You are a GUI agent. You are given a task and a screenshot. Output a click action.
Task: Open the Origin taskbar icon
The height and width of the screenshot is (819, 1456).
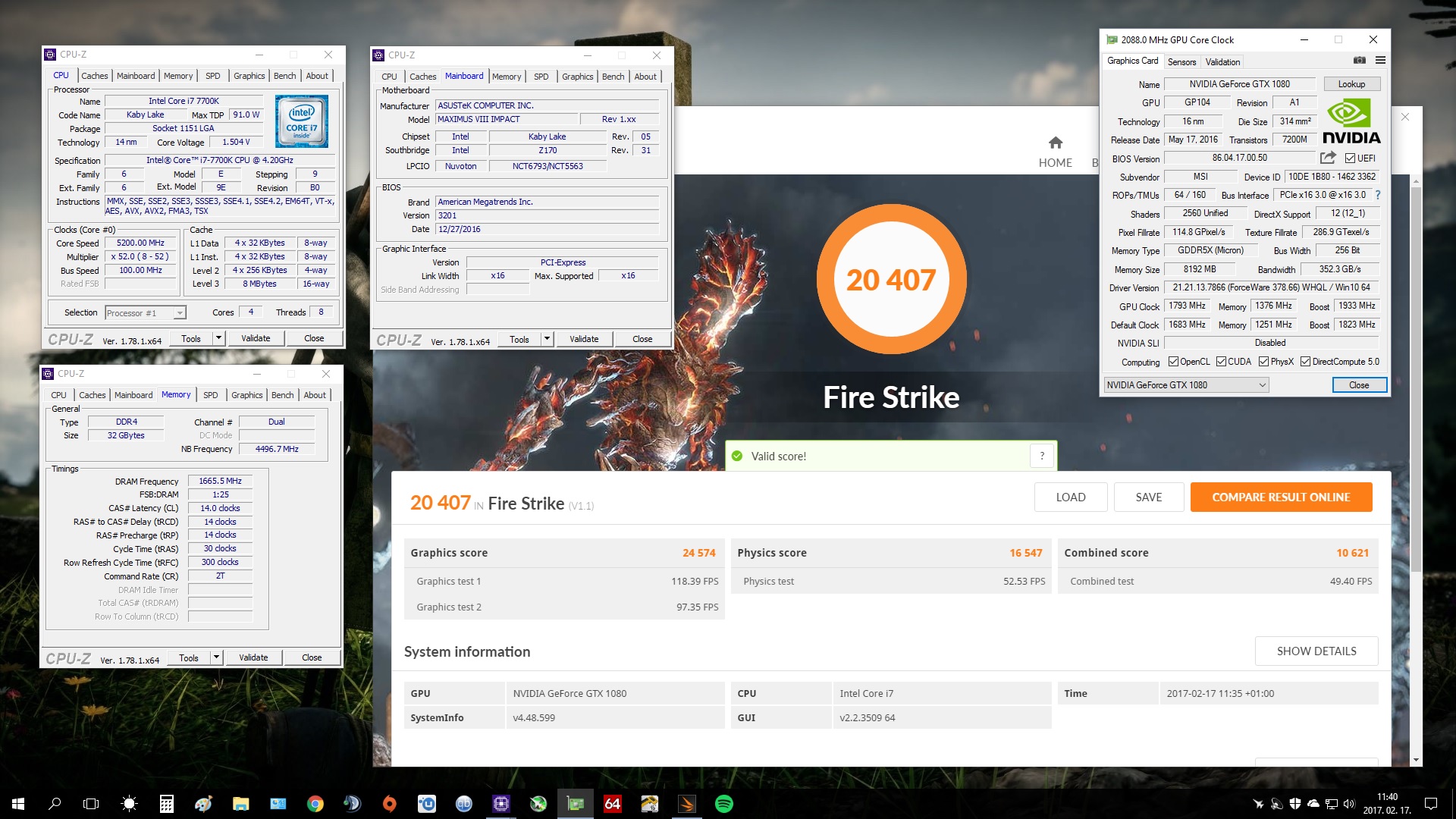pos(389,804)
